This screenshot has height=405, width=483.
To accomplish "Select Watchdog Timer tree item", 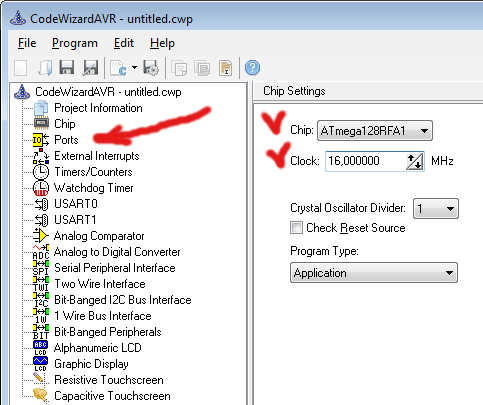I will tap(94, 188).
